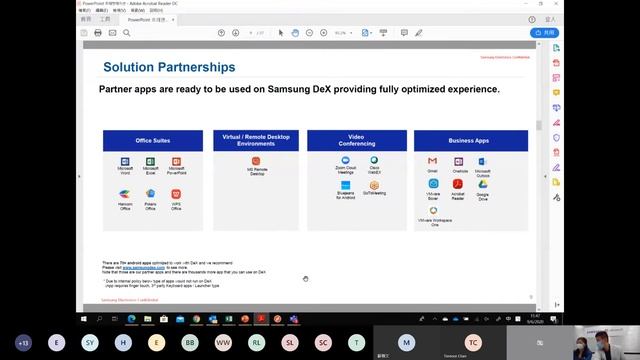
Task: Expand the right tools pane arrow at bottom
Action: coord(557,305)
